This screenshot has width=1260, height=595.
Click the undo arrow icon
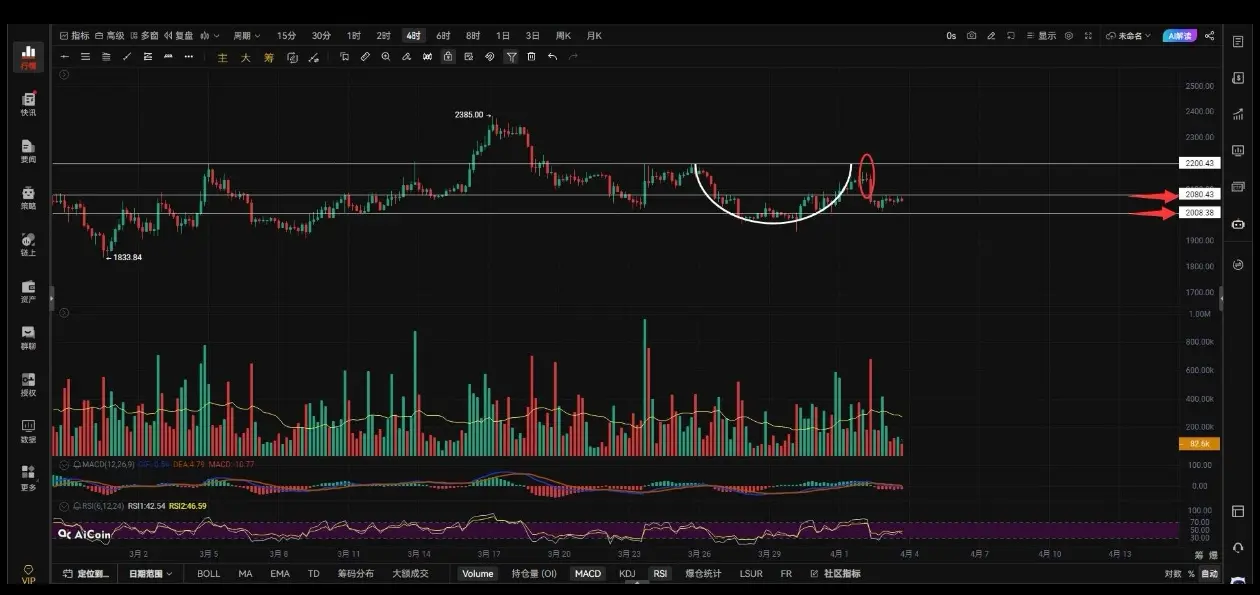click(x=552, y=57)
